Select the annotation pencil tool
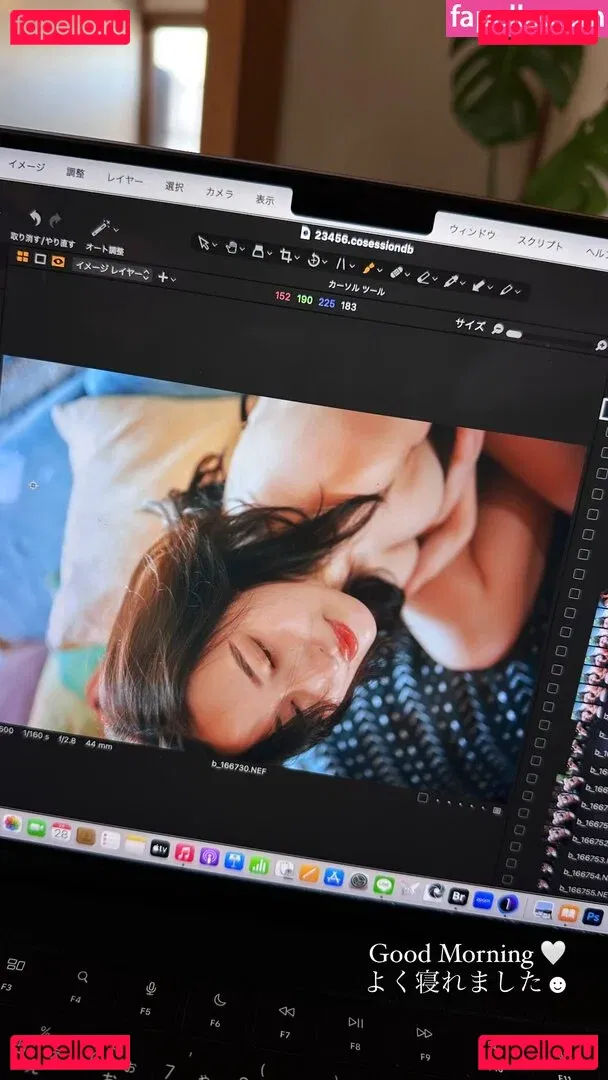Image resolution: width=608 pixels, height=1080 pixels. pyautogui.click(x=505, y=289)
